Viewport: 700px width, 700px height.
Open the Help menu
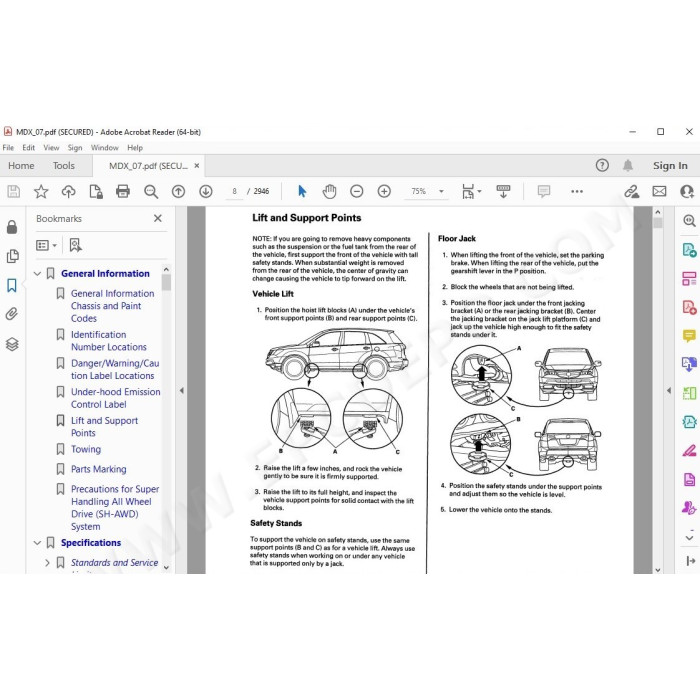[x=135, y=148]
